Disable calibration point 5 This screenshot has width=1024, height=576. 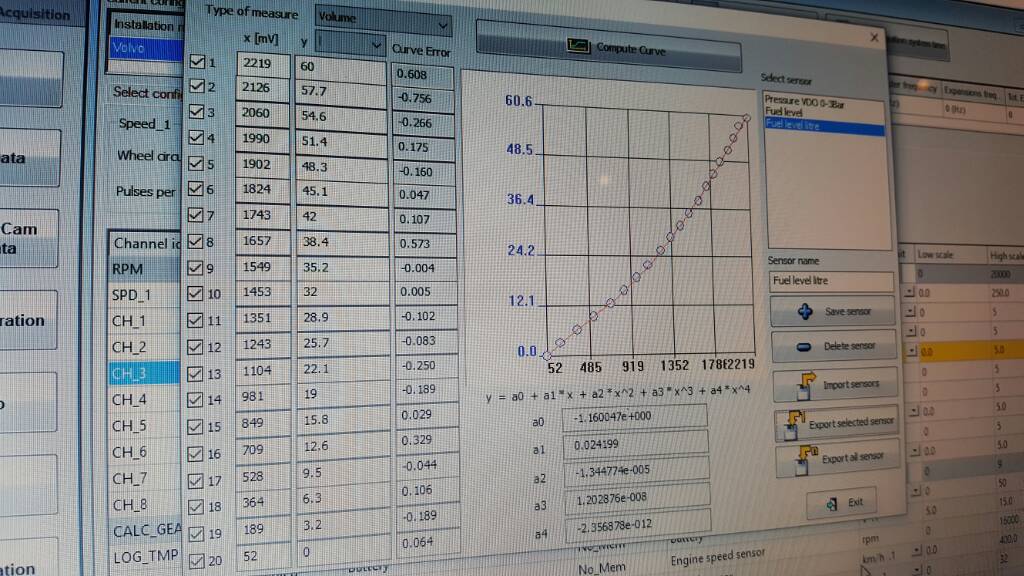[195, 163]
